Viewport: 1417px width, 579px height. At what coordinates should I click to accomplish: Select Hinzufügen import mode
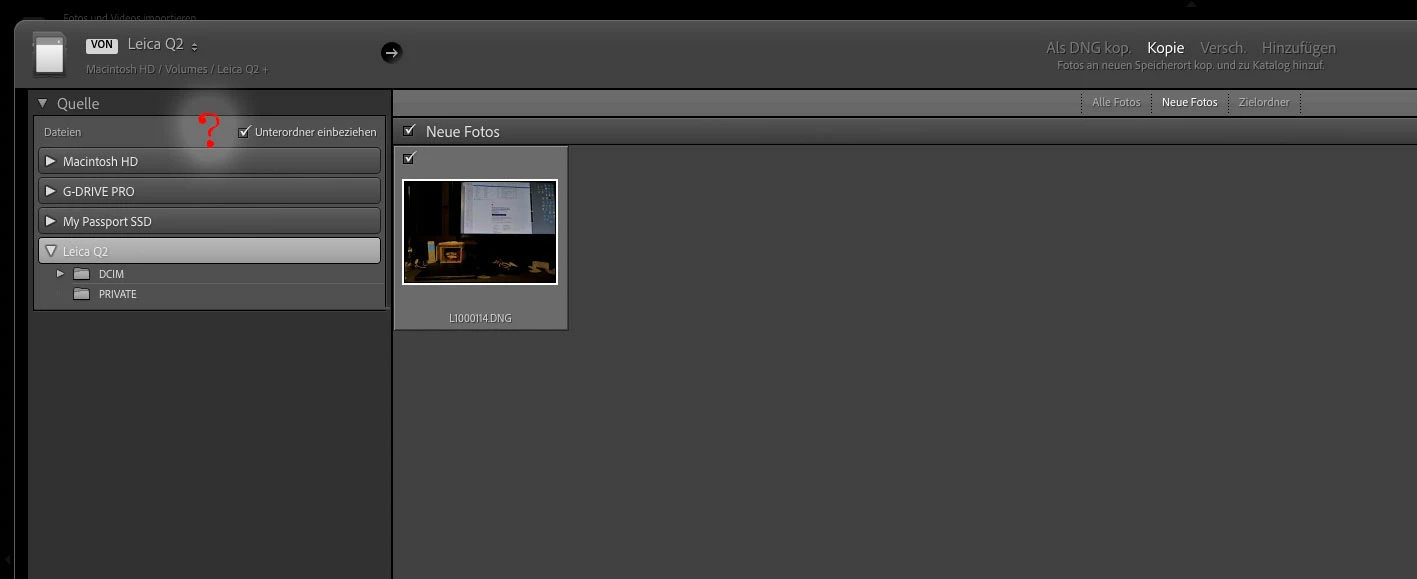pyautogui.click(x=1299, y=48)
